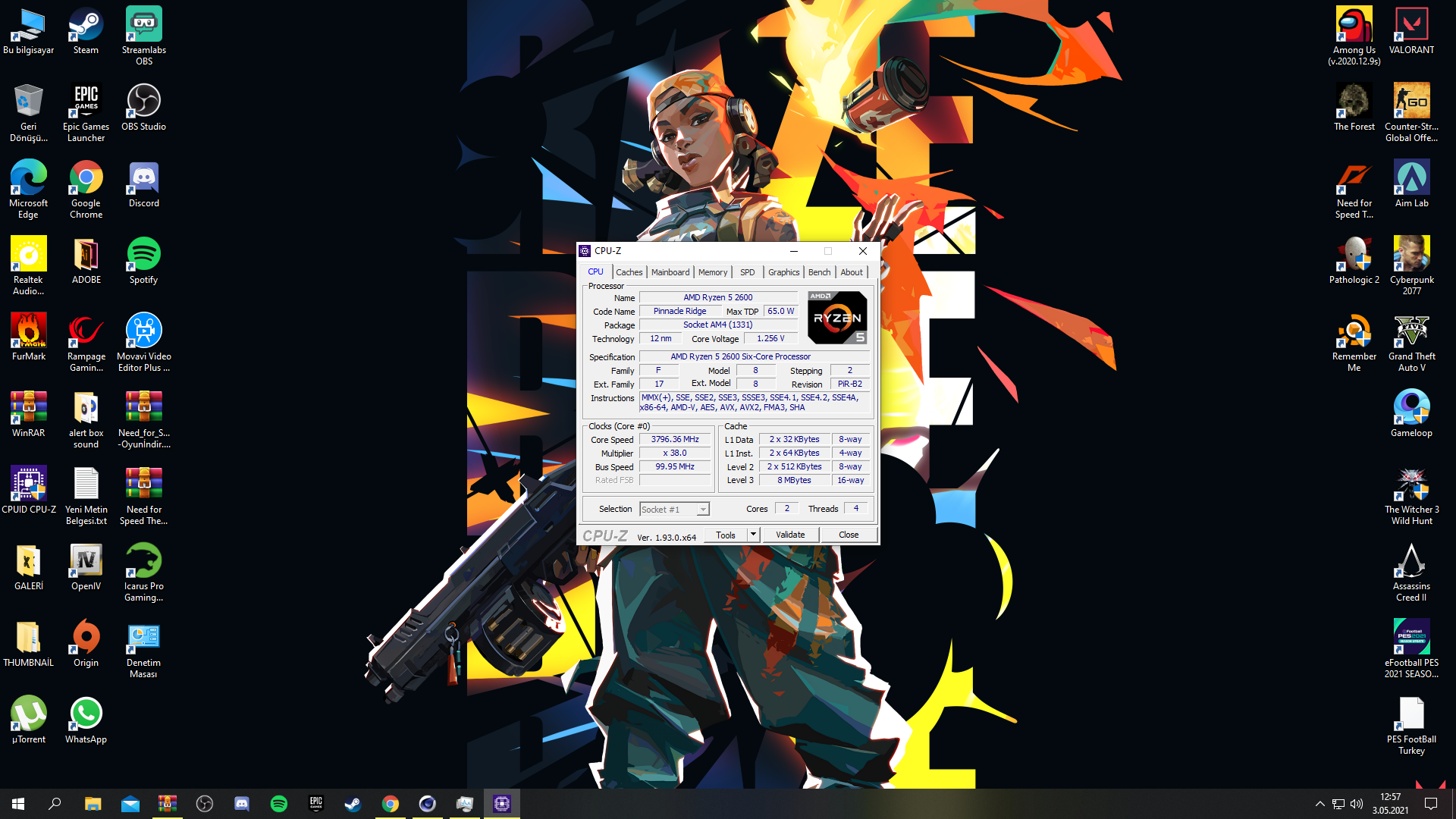Viewport: 1456px width, 819px height.
Task: Select the Spotify desktop icon
Action: [143, 261]
